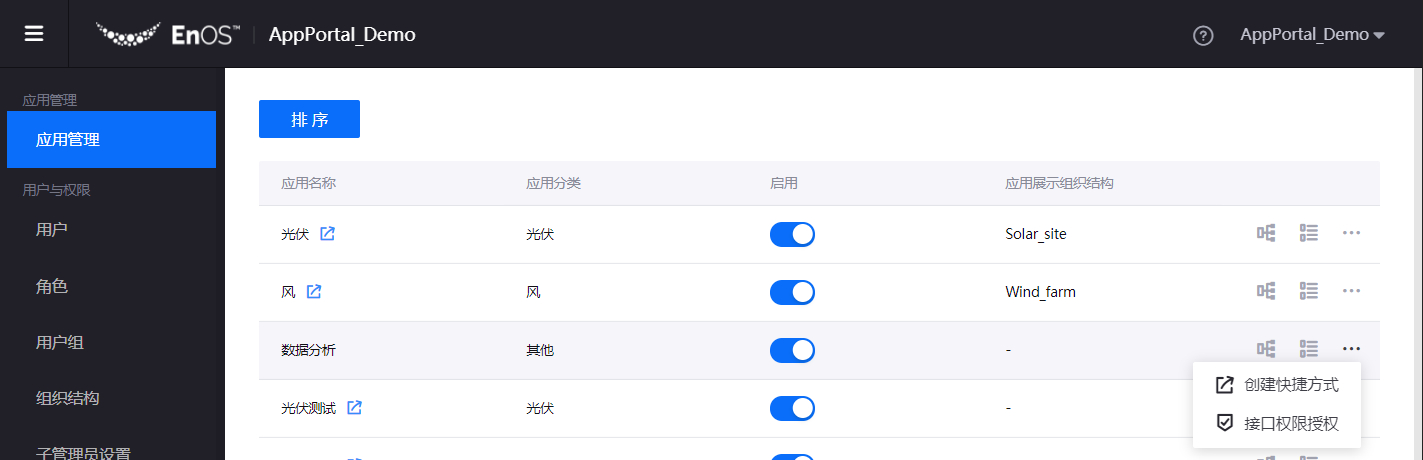The width and height of the screenshot is (1423, 460).
Task: Open 组织结构 in the sidebar
Action: point(68,398)
